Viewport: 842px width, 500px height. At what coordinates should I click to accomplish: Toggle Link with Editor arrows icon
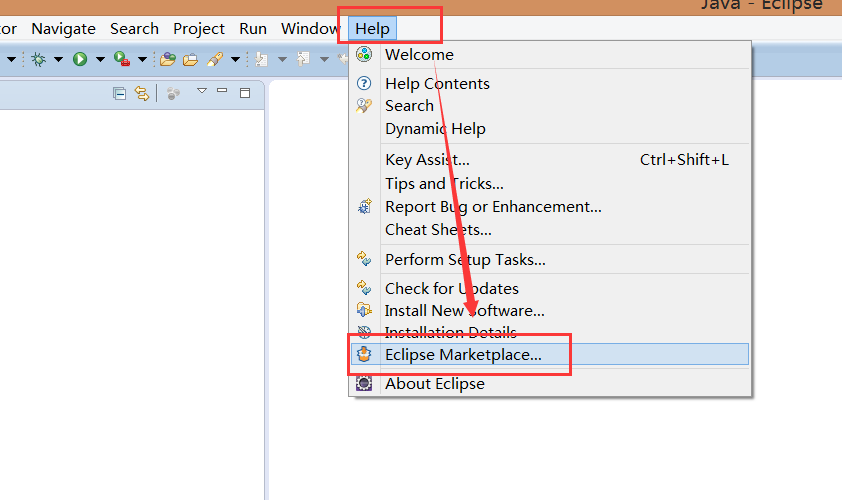[142, 93]
